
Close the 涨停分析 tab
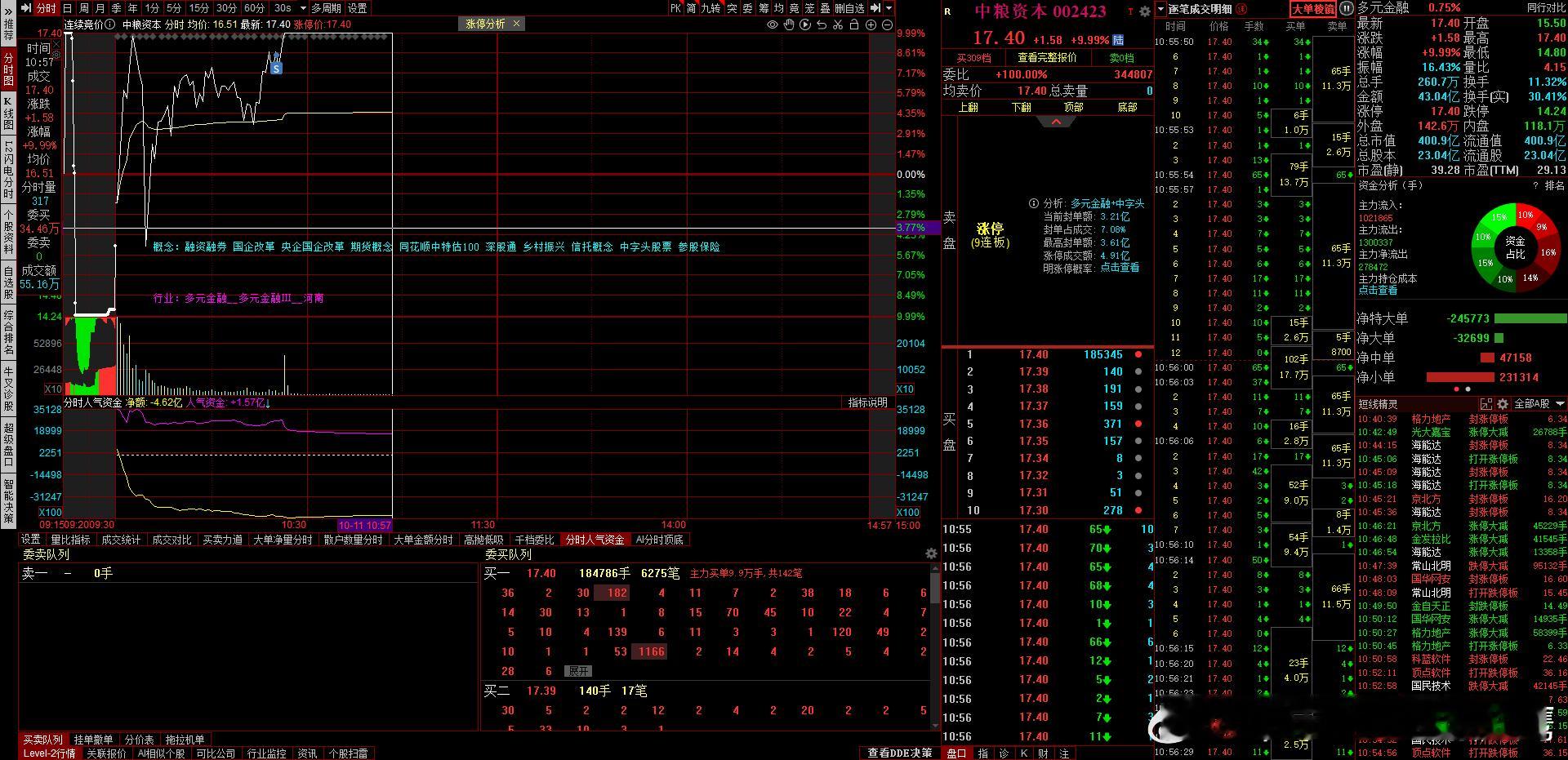[516, 24]
